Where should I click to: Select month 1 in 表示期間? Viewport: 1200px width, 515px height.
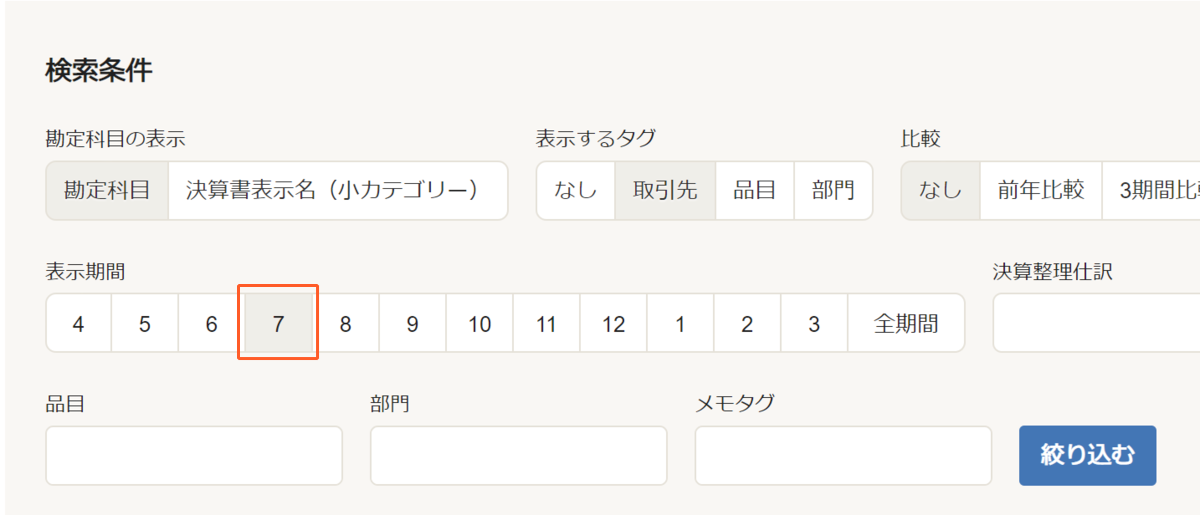pyautogui.click(x=681, y=323)
